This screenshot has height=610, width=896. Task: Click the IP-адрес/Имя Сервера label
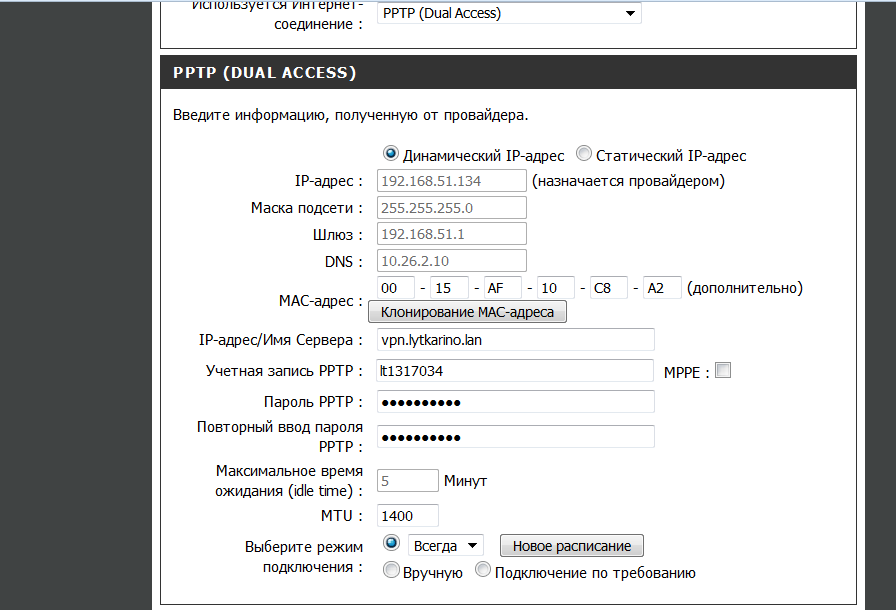pos(281,340)
